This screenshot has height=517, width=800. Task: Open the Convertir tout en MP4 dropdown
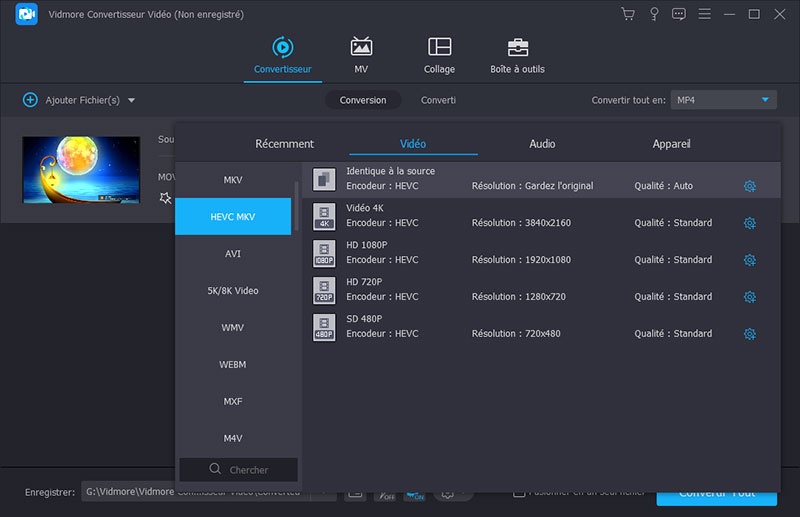(x=723, y=100)
